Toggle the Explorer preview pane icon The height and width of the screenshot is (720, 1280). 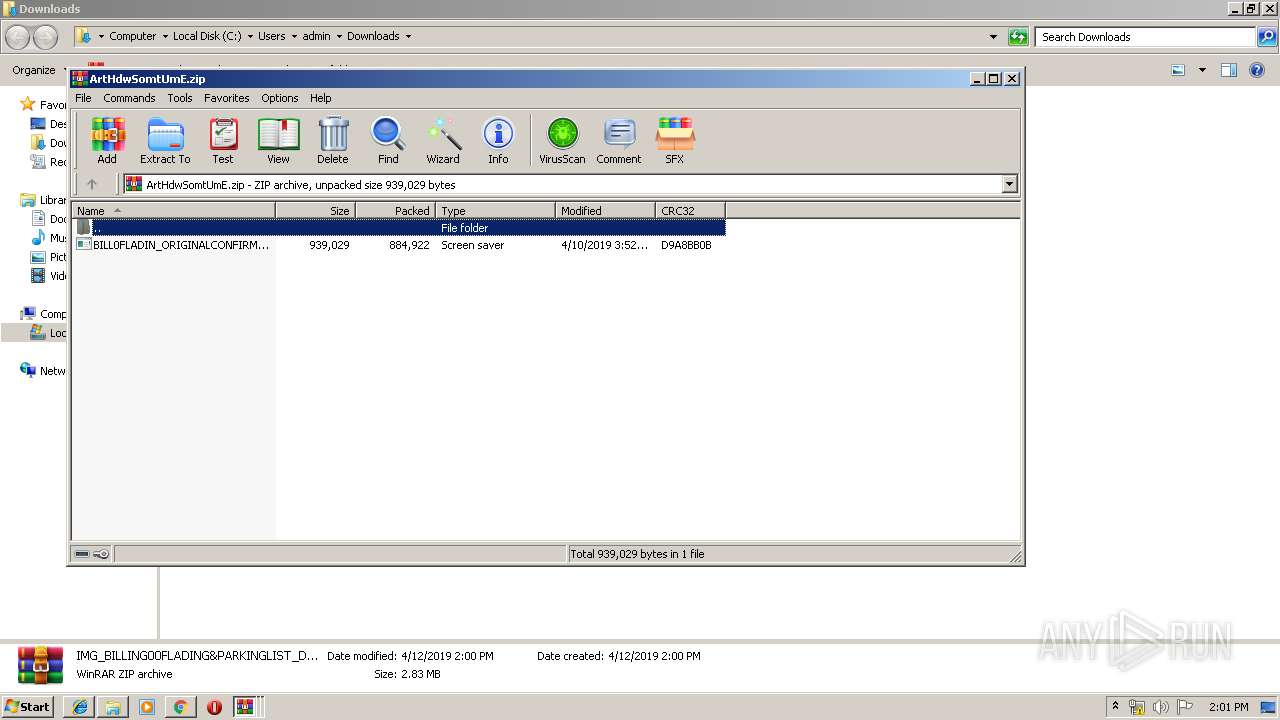(1229, 70)
